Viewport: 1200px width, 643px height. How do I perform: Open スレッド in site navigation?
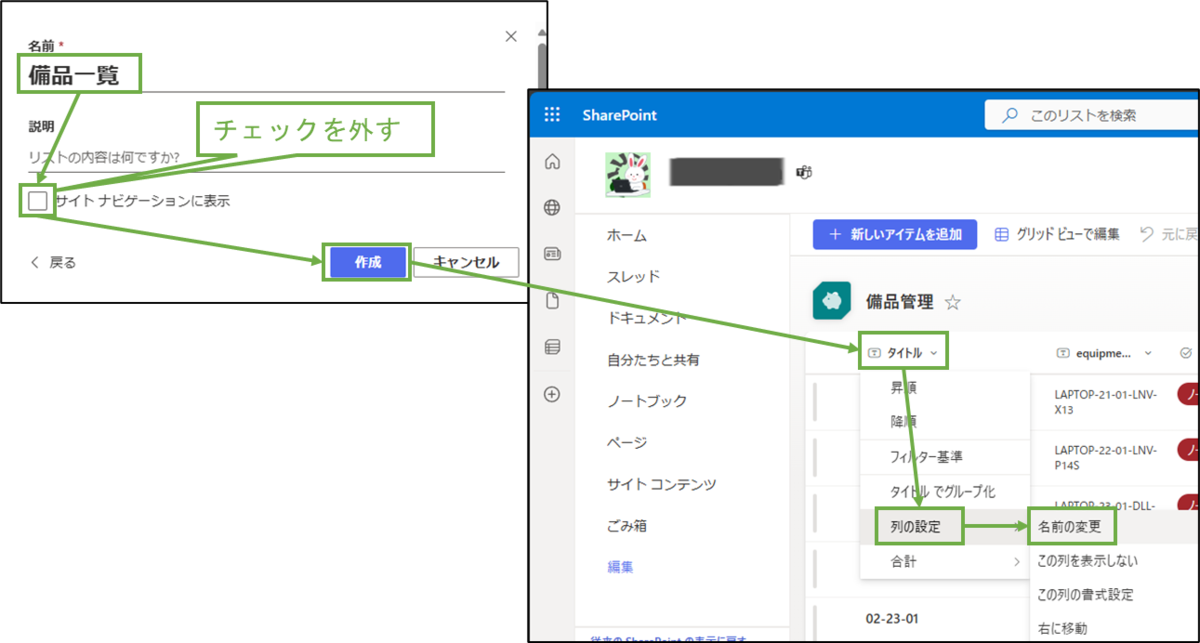pyautogui.click(x=634, y=277)
